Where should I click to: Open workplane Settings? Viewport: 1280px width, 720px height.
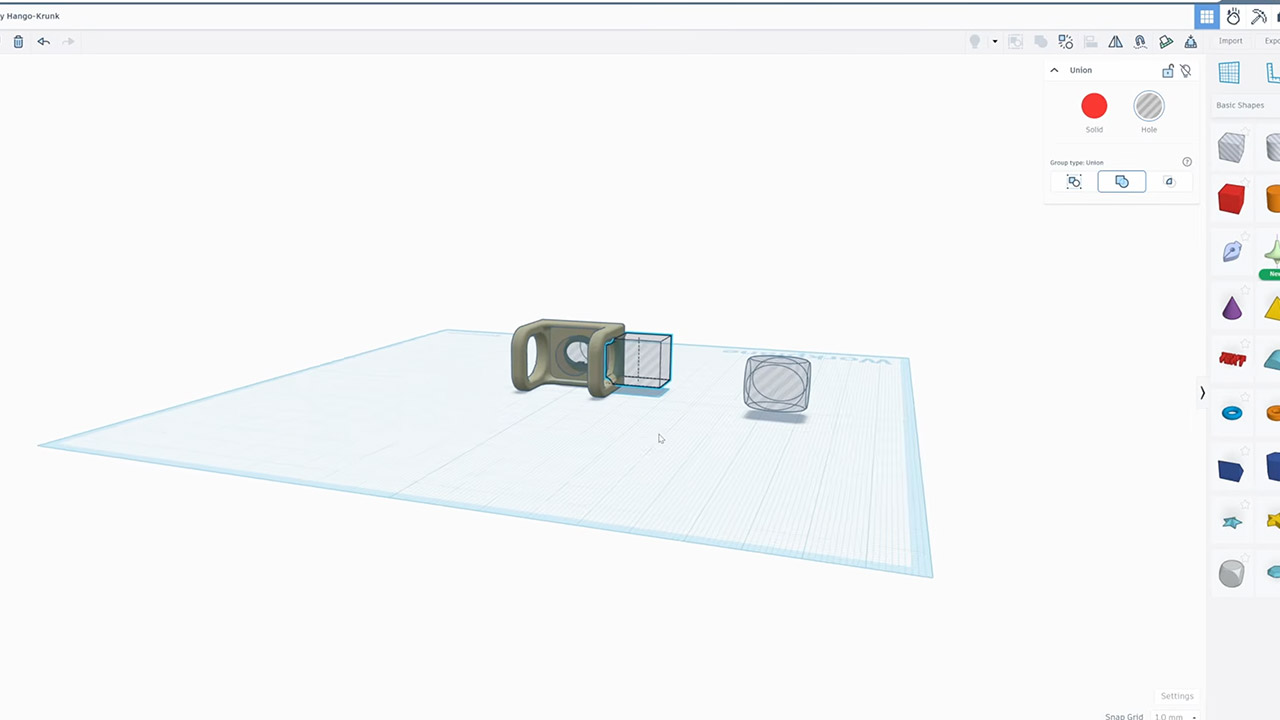click(1176, 696)
